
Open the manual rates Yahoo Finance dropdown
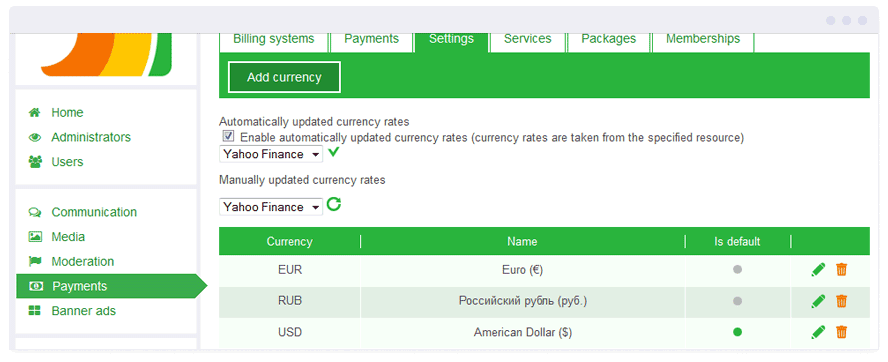[x=271, y=207]
